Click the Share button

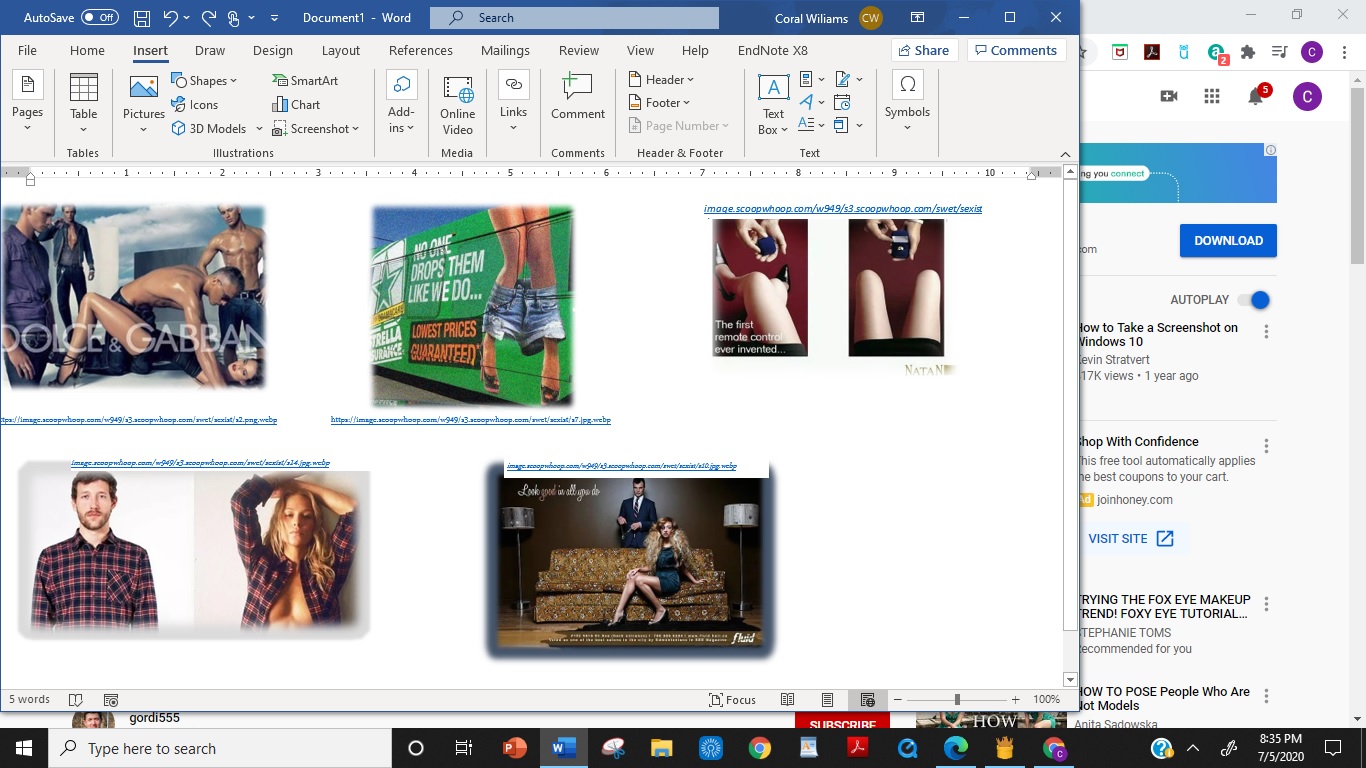[924, 50]
